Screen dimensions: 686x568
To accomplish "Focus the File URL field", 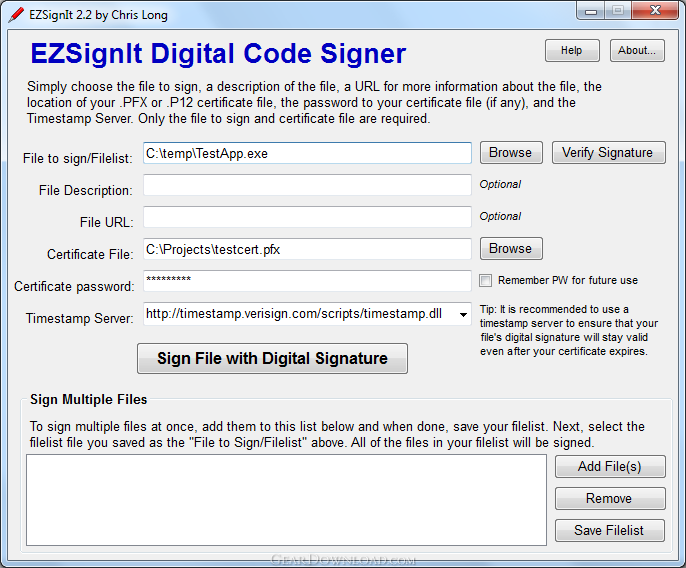I will [307, 217].
